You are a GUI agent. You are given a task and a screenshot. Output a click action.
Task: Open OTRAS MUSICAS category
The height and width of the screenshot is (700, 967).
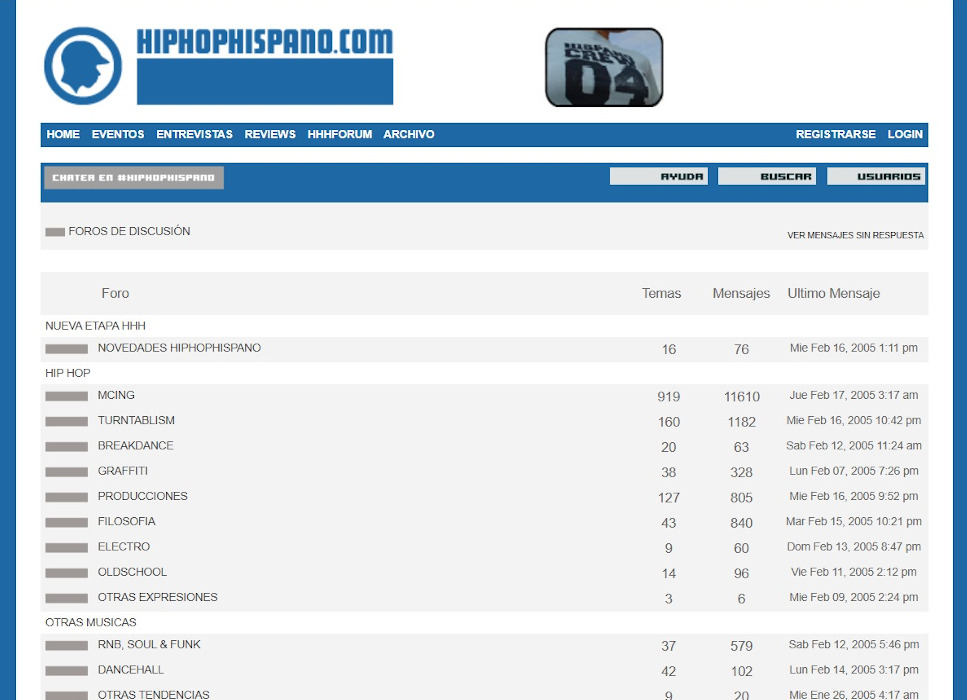[x=91, y=623]
